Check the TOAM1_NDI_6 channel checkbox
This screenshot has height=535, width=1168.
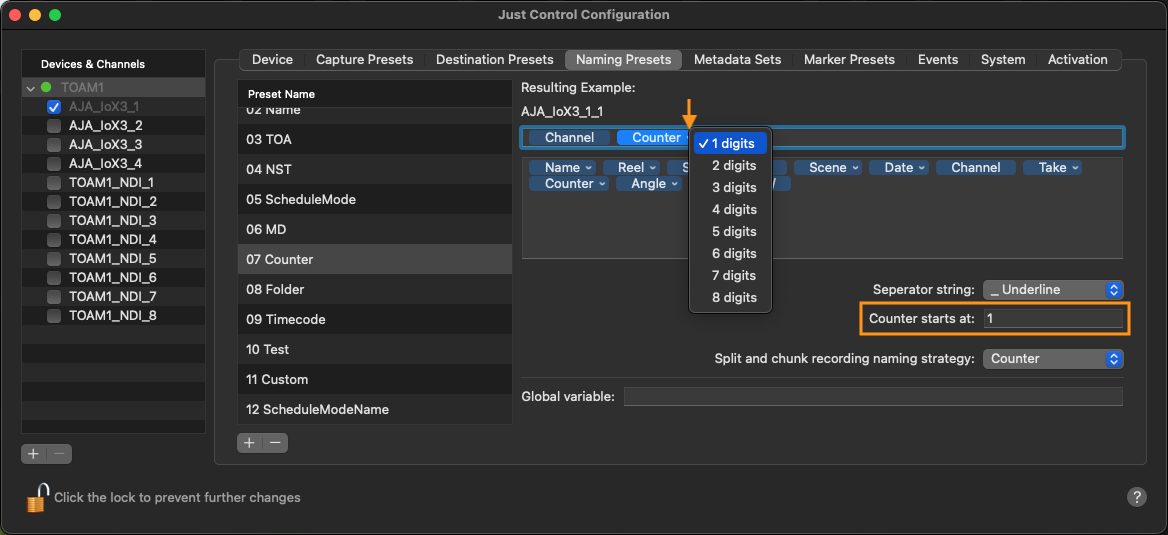tap(54, 278)
